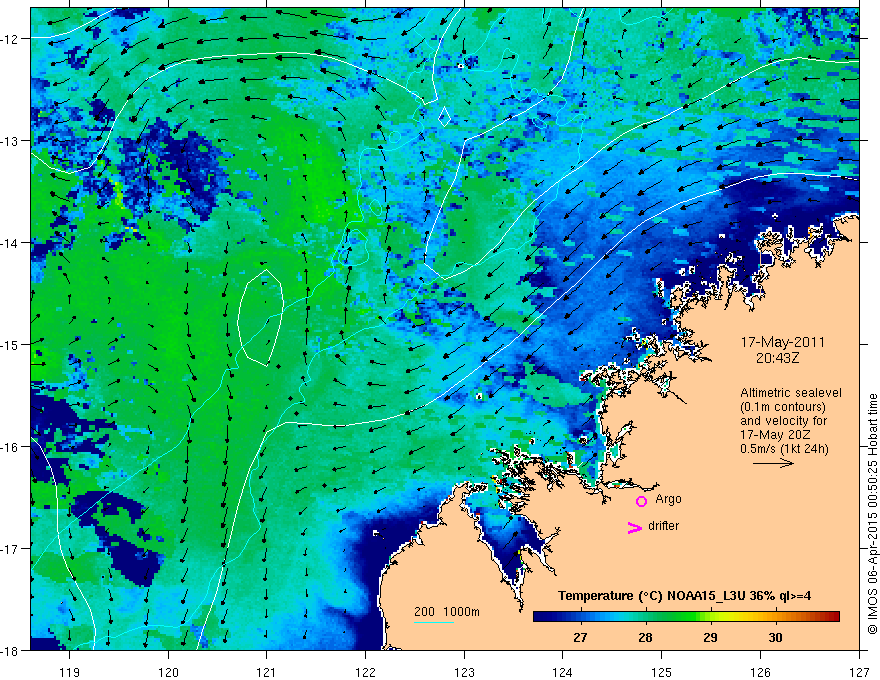The width and height of the screenshot is (880, 680).
Task: Click the '0.5m/s (1kt 24h)' label
Action: coord(784,449)
